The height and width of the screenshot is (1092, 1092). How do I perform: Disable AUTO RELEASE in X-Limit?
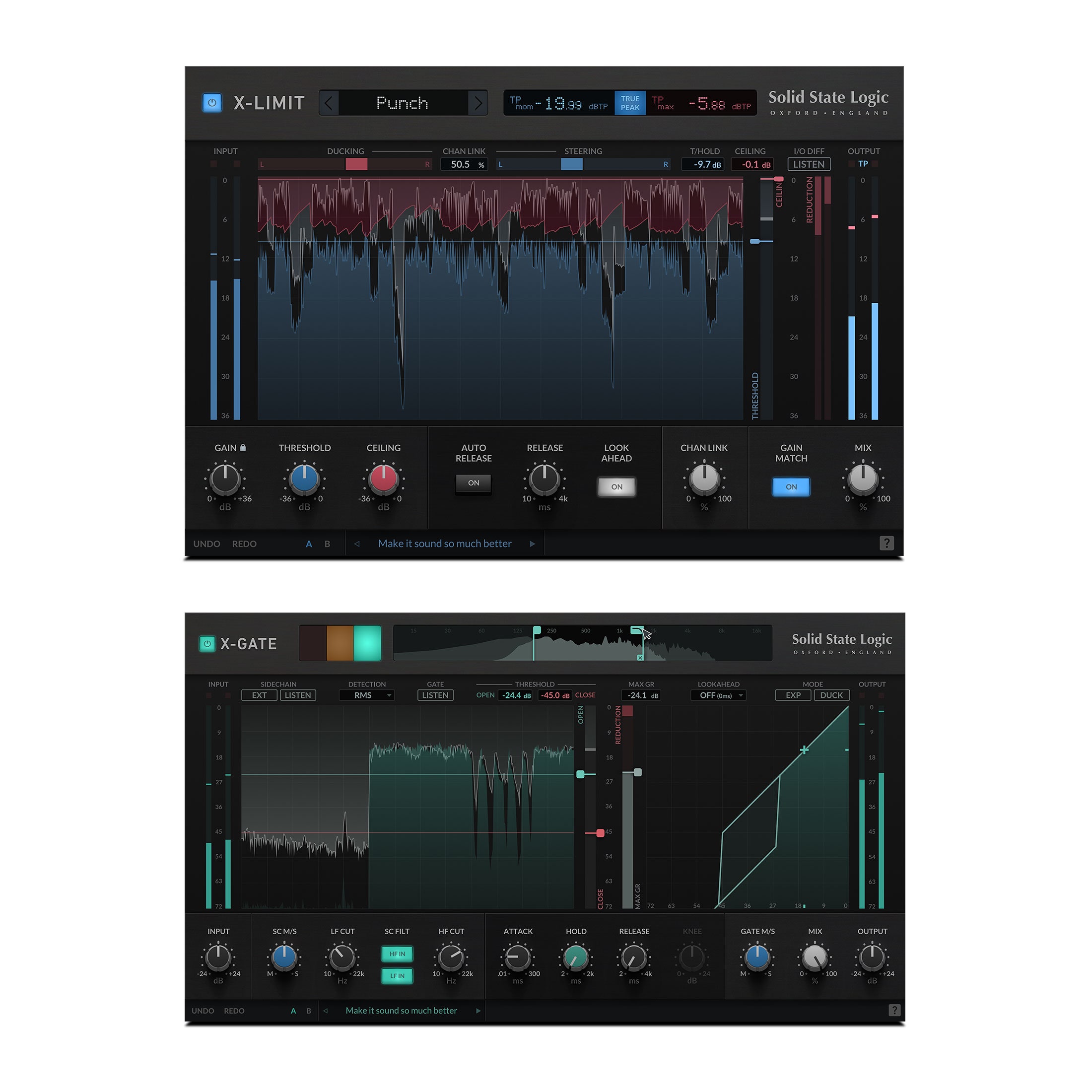473,484
